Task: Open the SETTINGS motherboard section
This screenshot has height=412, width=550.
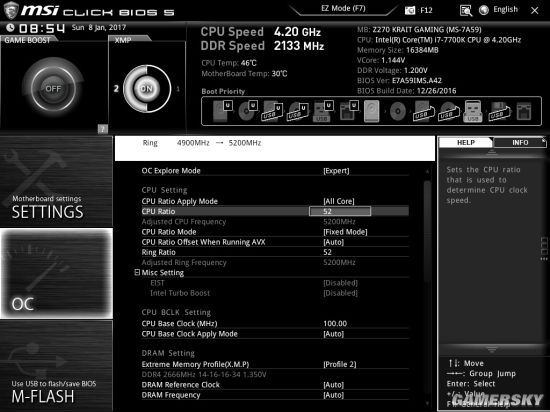Action: click(56, 181)
